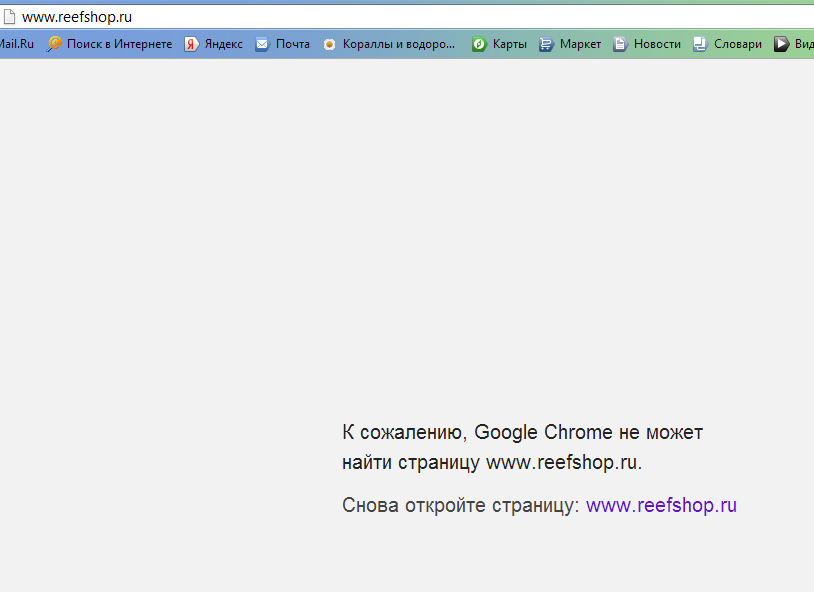The image size is (814, 592).
Task: Open the Поиск в Интернете bookmark label
Action: pos(119,44)
